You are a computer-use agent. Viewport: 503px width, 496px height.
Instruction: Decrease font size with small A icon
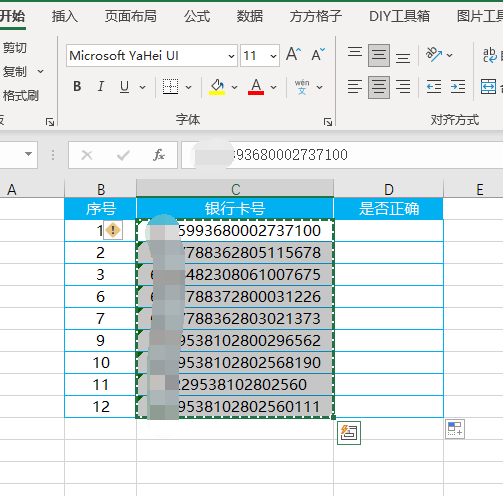[318, 54]
